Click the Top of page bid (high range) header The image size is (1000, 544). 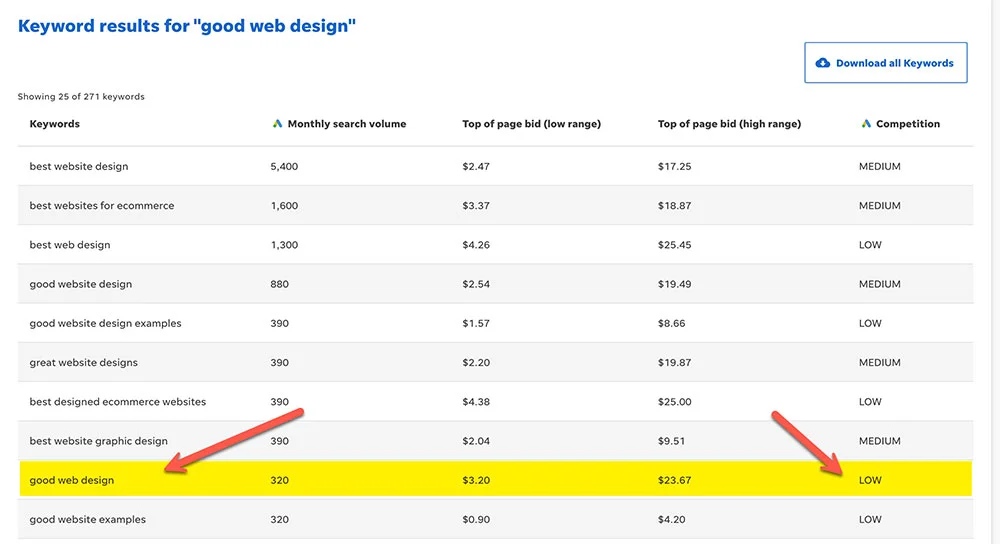point(729,124)
